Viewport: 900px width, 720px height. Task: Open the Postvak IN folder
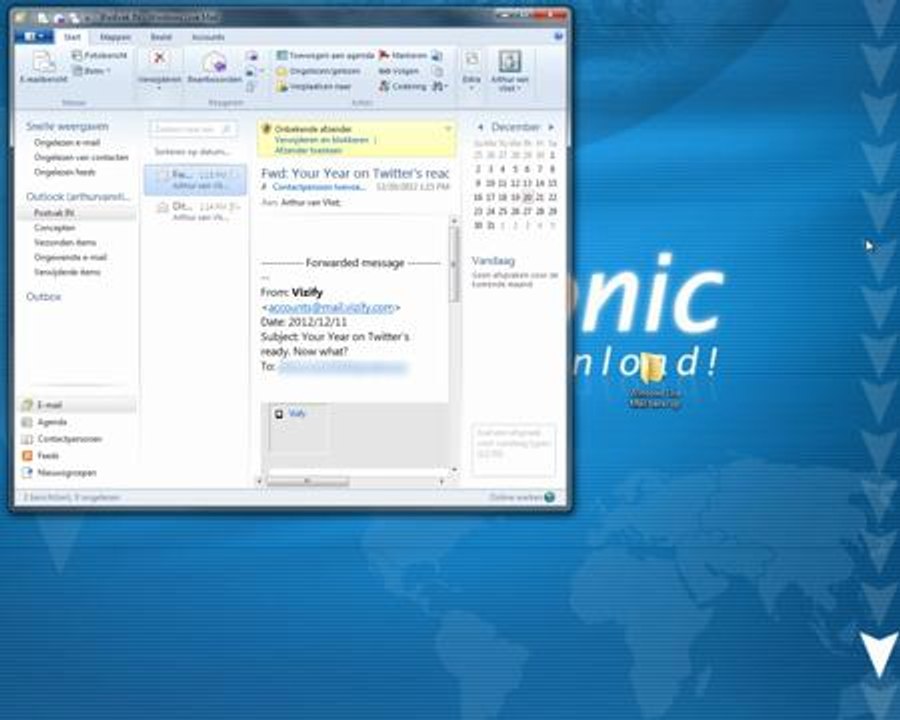click(77, 213)
